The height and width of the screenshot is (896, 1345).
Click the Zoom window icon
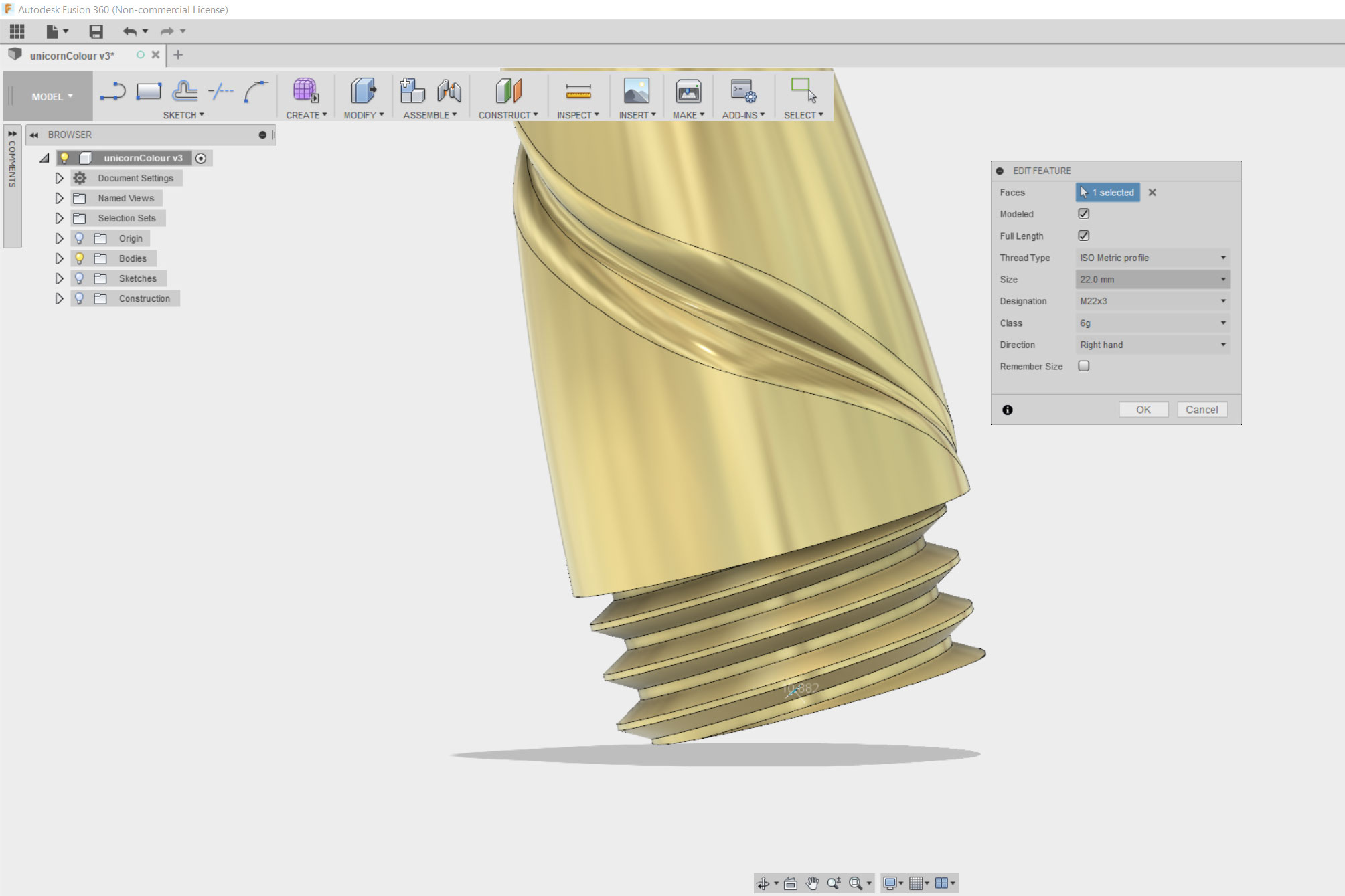pos(834,883)
